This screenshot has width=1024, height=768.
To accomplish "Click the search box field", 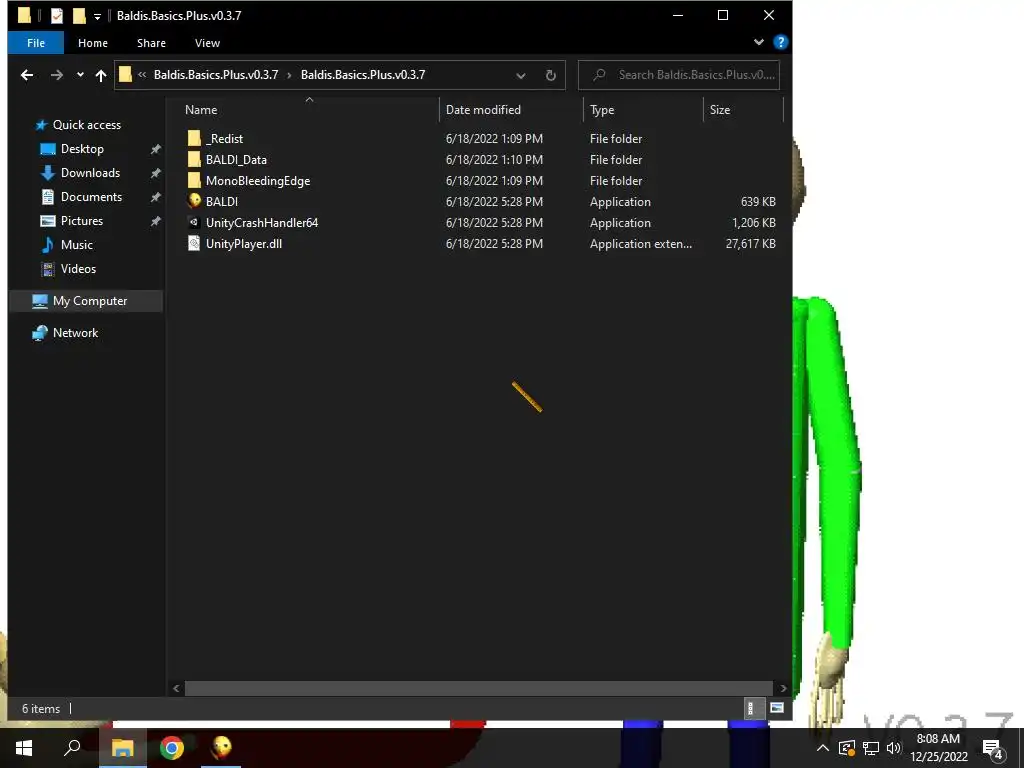I will coord(679,75).
